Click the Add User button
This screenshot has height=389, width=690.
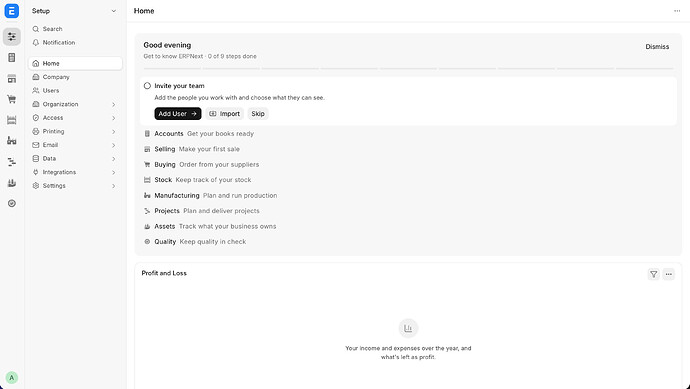[178, 114]
